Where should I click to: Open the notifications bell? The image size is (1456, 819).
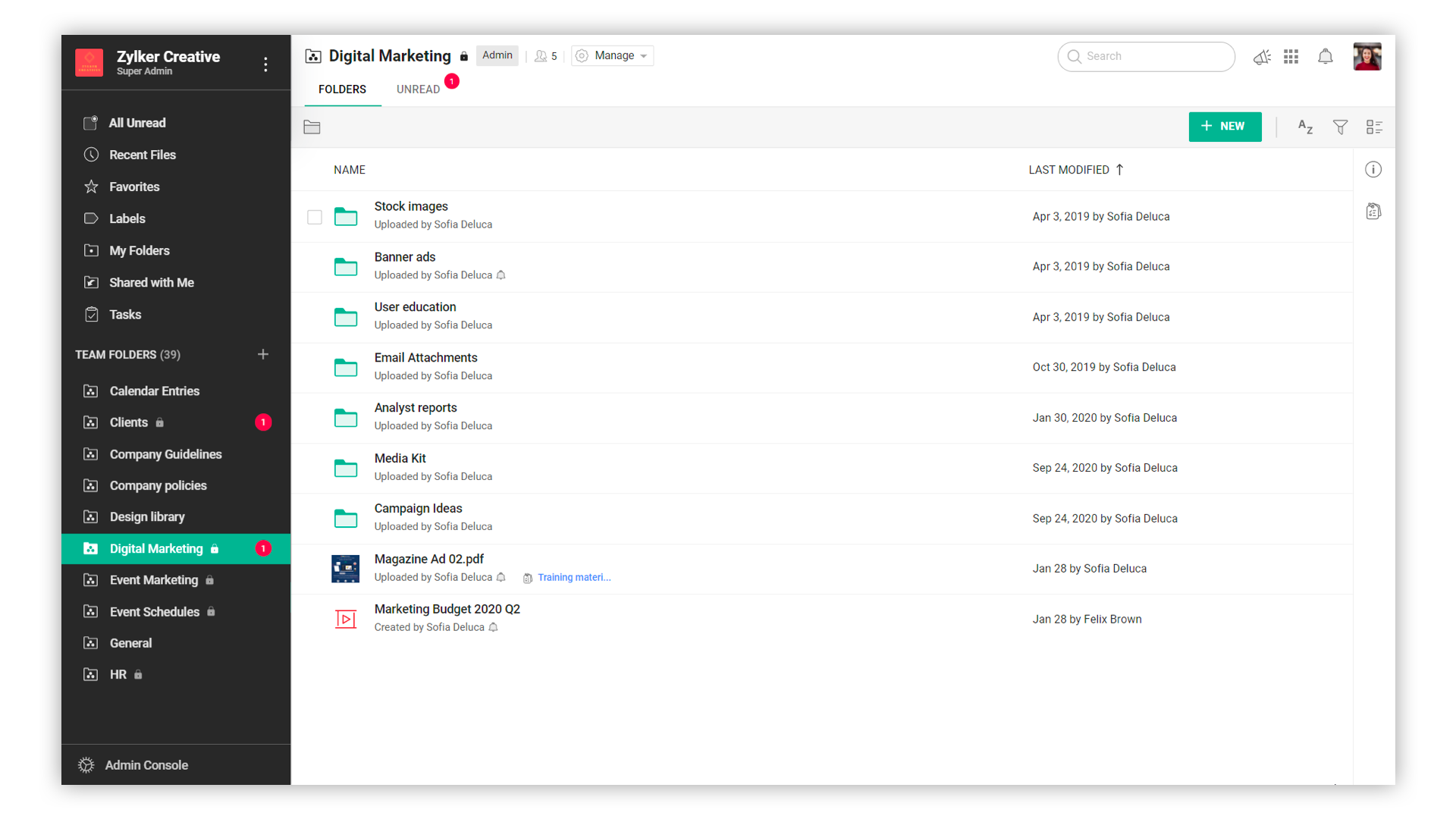(x=1325, y=57)
